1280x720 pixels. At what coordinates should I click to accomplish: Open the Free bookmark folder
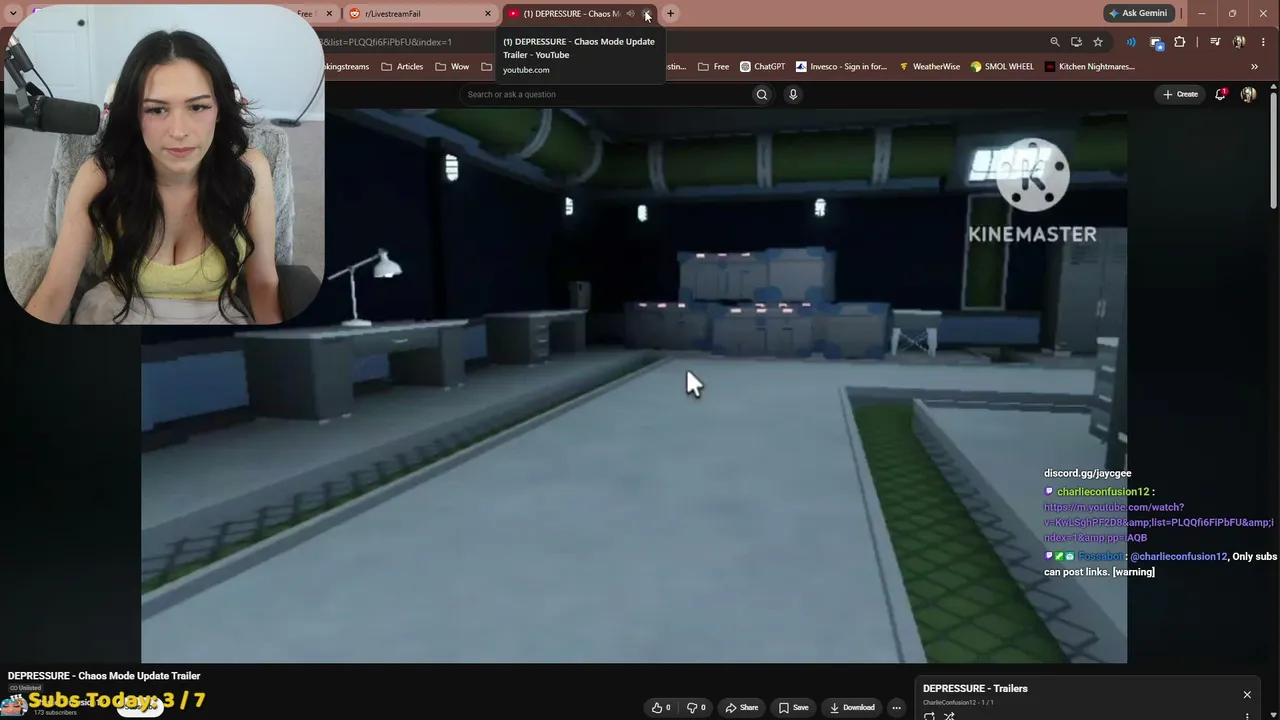[713, 67]
